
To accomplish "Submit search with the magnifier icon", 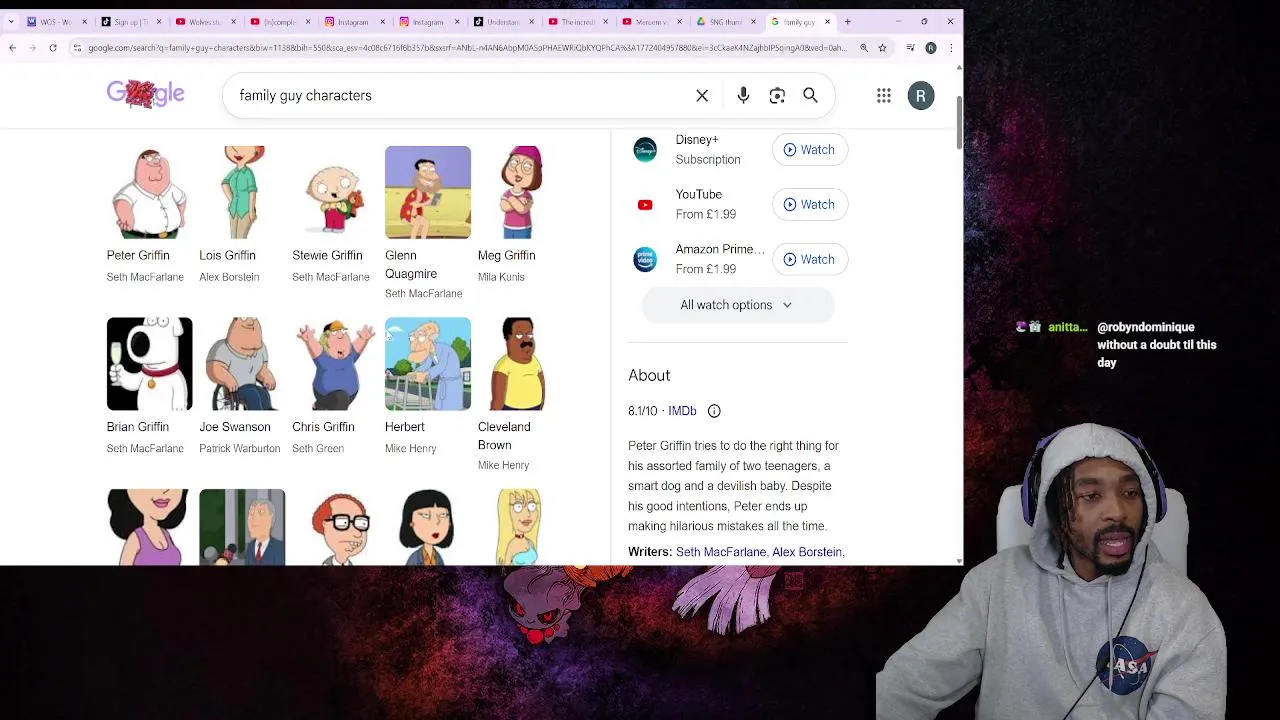I will (810, 96).
